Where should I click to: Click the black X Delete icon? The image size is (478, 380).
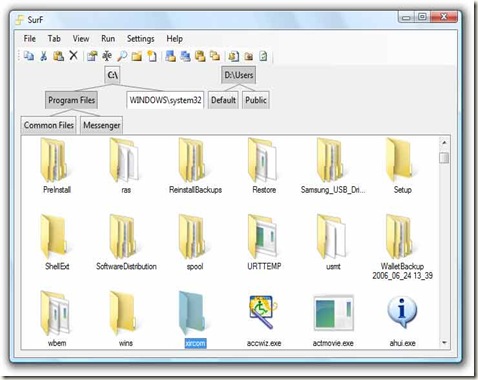pyautogui.click(x=73, y=55)
